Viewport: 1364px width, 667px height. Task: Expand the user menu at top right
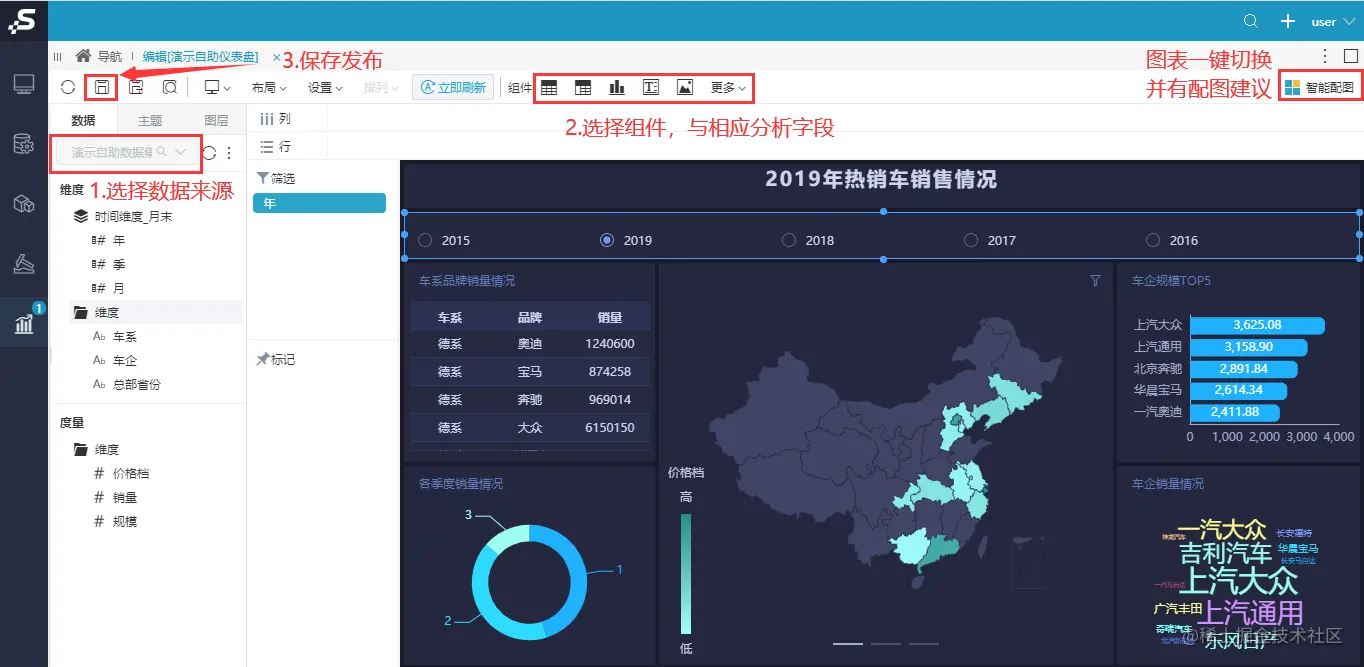coord(1332,21)
